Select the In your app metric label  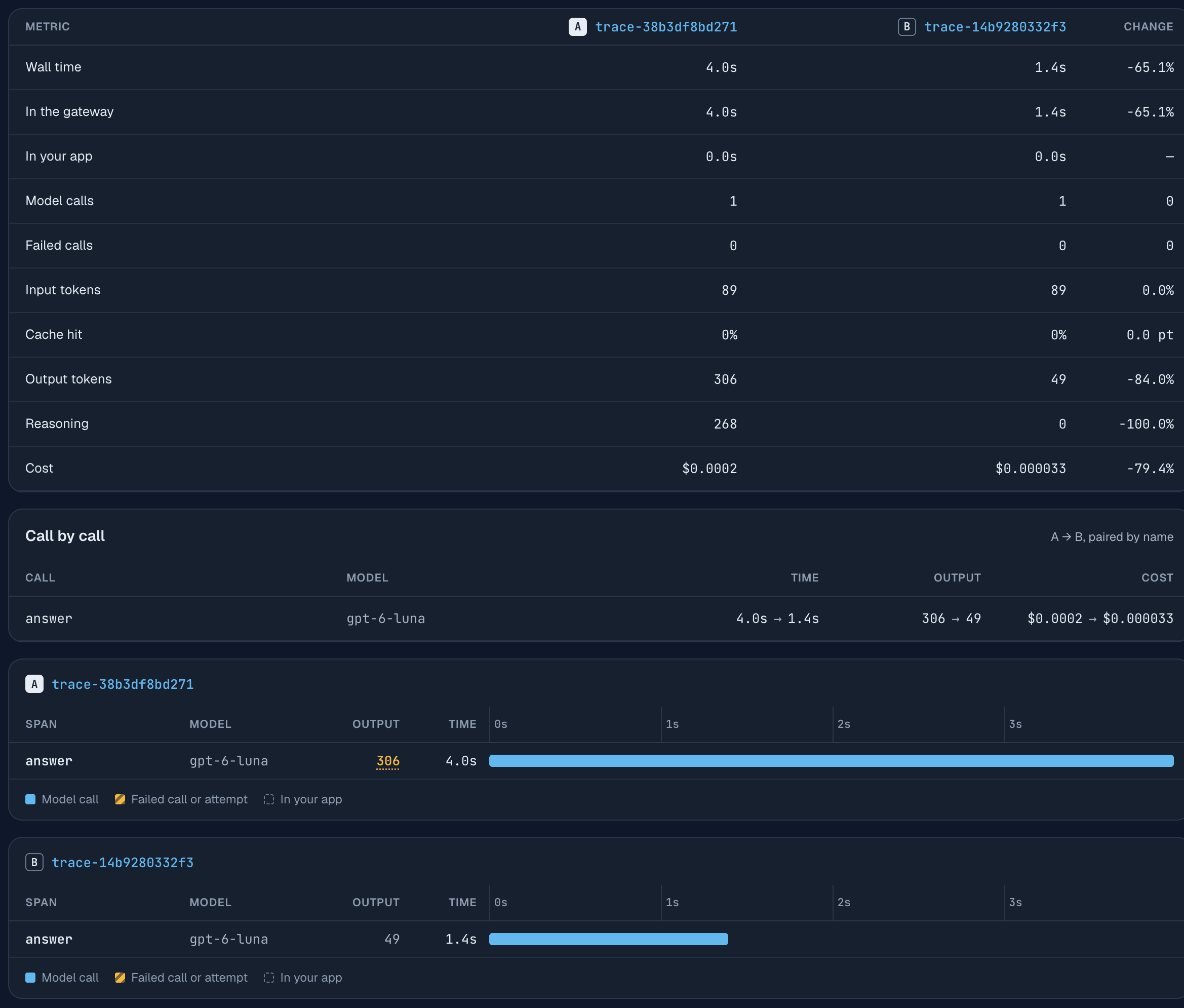59,156
